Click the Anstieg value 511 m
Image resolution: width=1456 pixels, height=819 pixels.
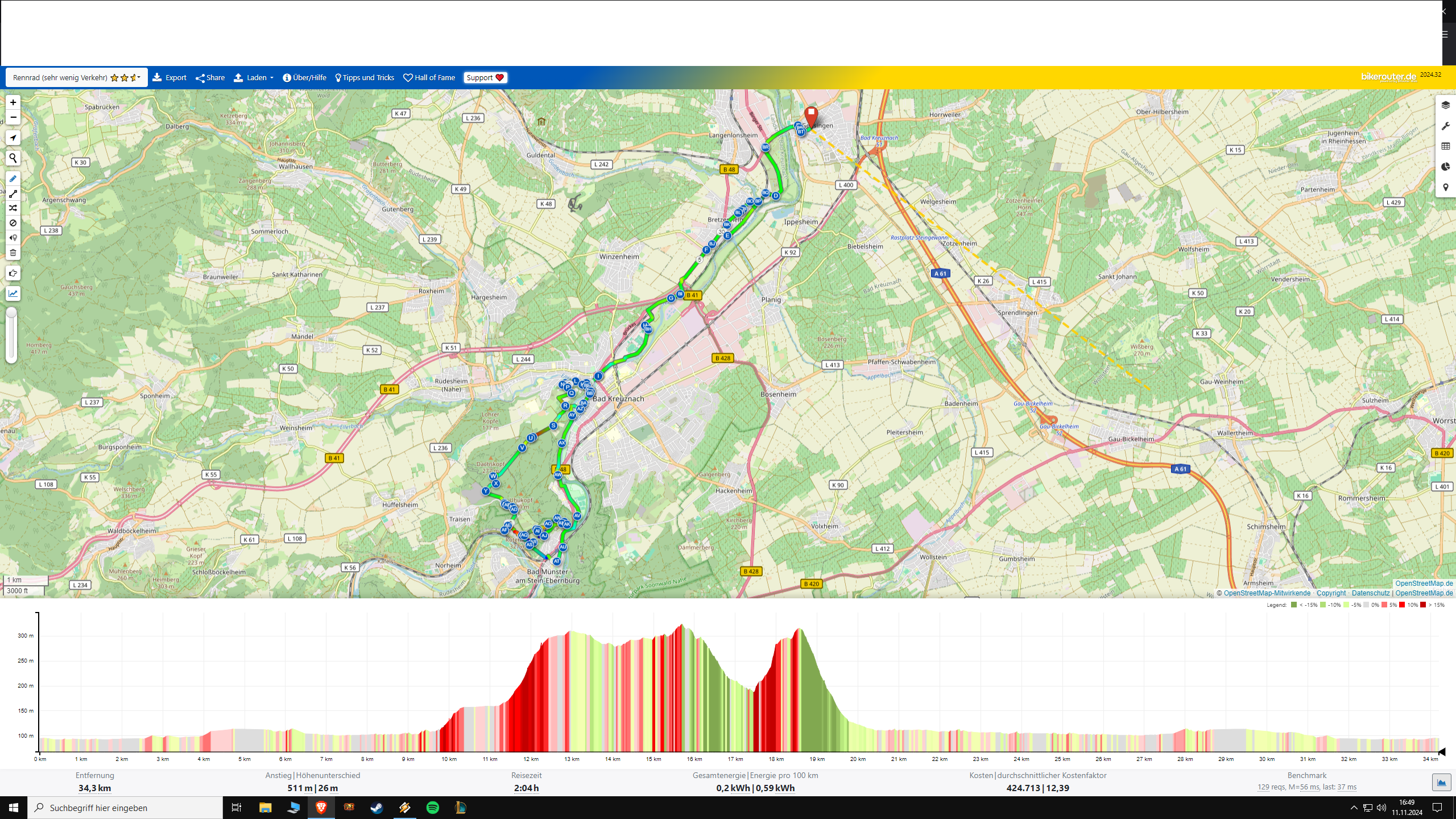pos(300,788)
